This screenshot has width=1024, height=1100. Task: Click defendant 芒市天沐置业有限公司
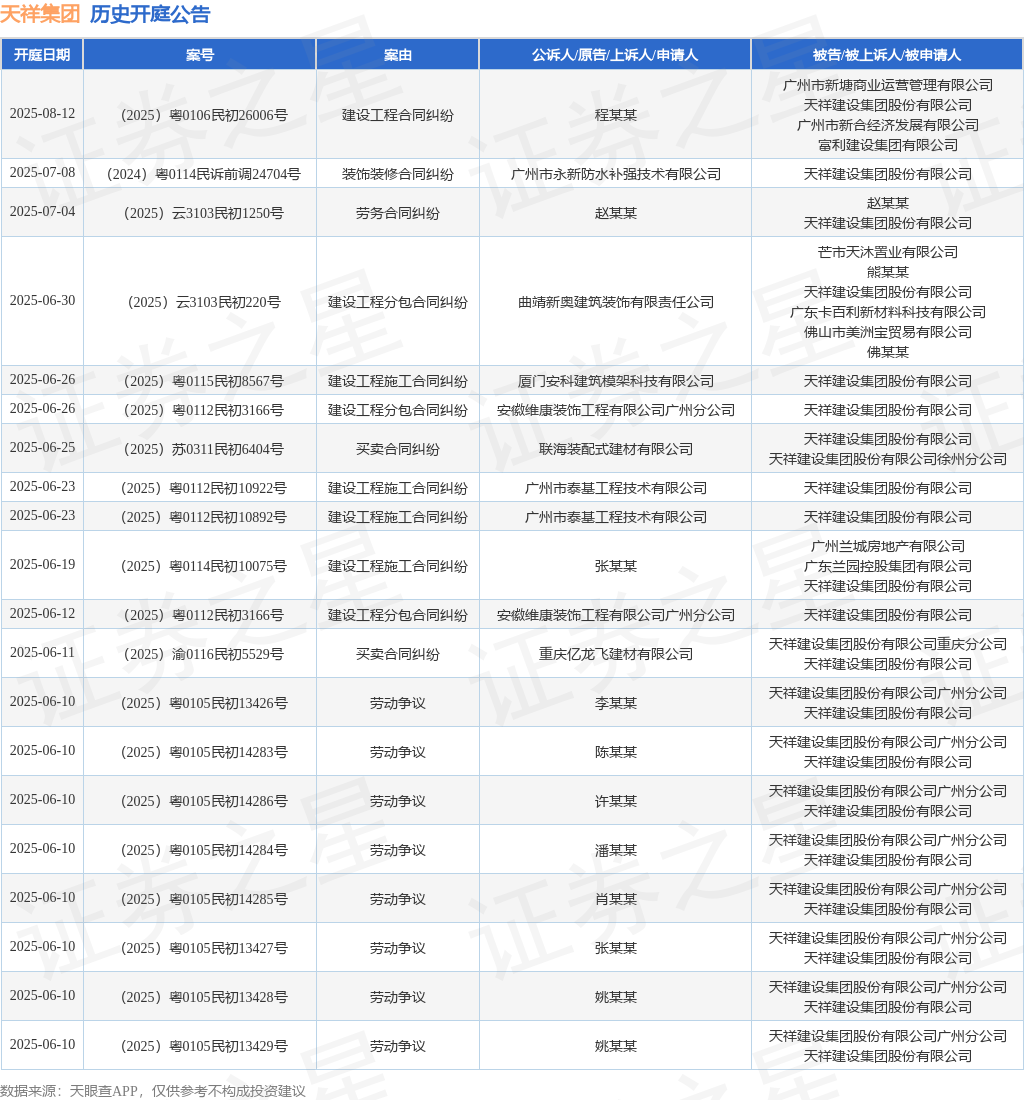[x=887, y=252]
